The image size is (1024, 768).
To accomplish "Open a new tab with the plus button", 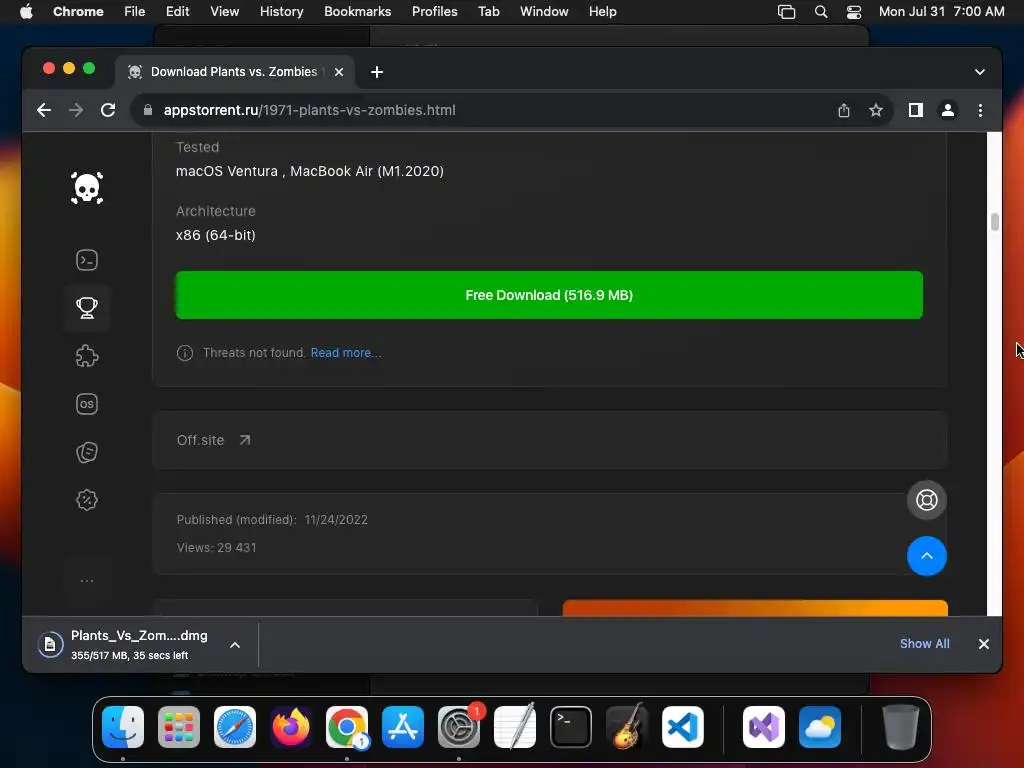I will 377,72.
